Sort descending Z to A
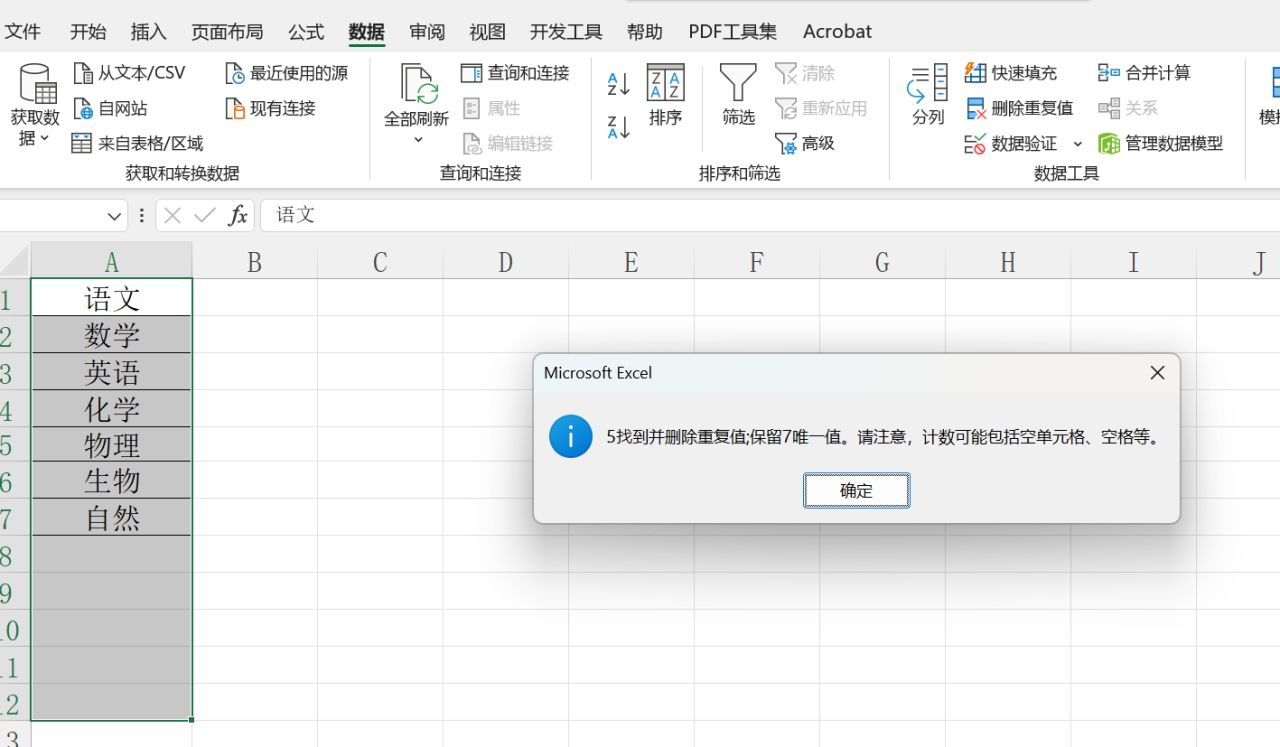Viewport: 1280px width, 747px height. [619, 127]
